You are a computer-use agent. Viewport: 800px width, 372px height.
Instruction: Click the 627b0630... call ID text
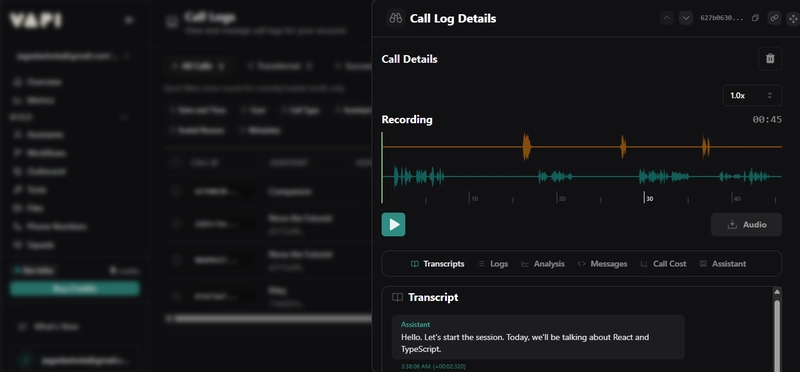coord(721,18)
